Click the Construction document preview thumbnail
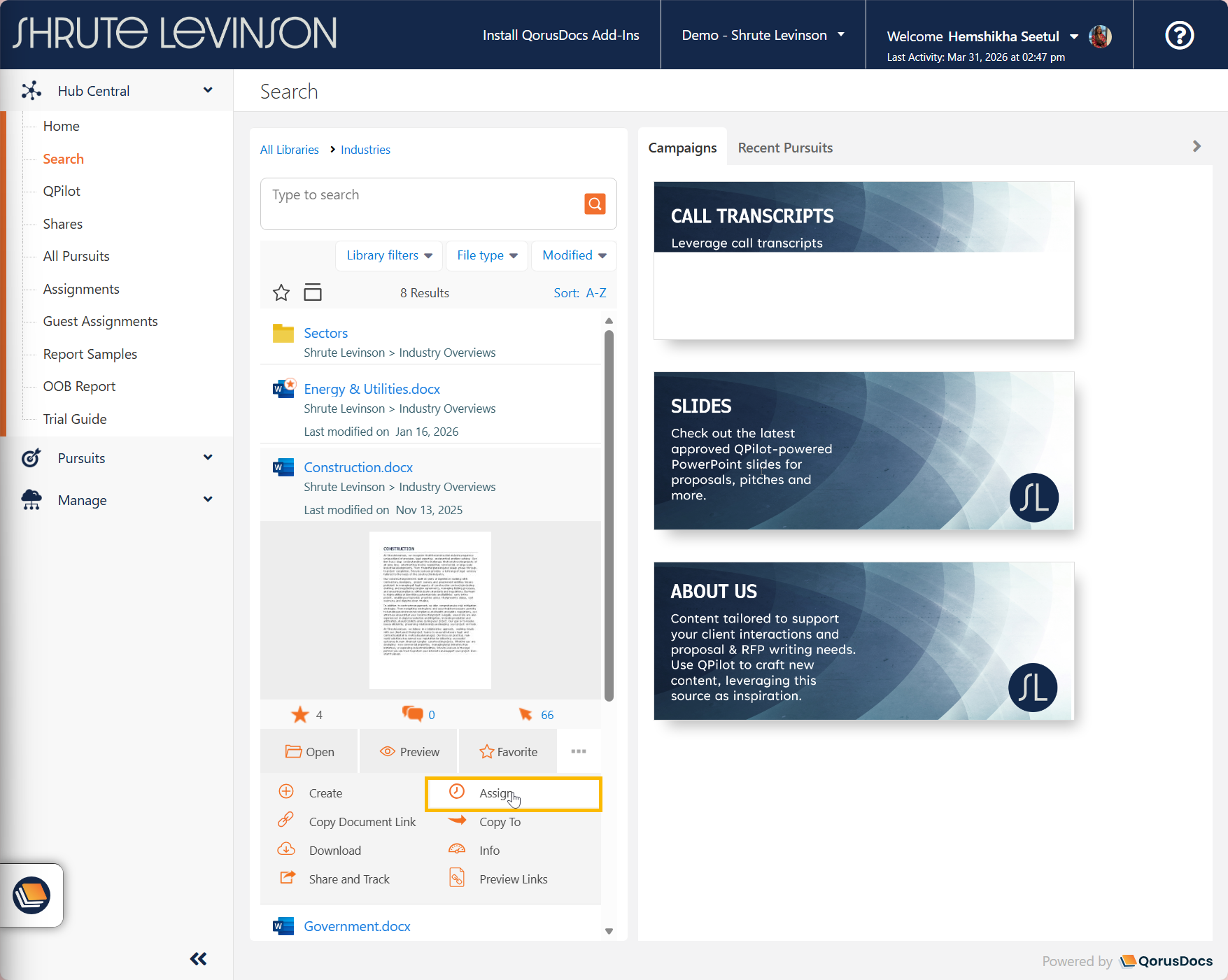 430,610
